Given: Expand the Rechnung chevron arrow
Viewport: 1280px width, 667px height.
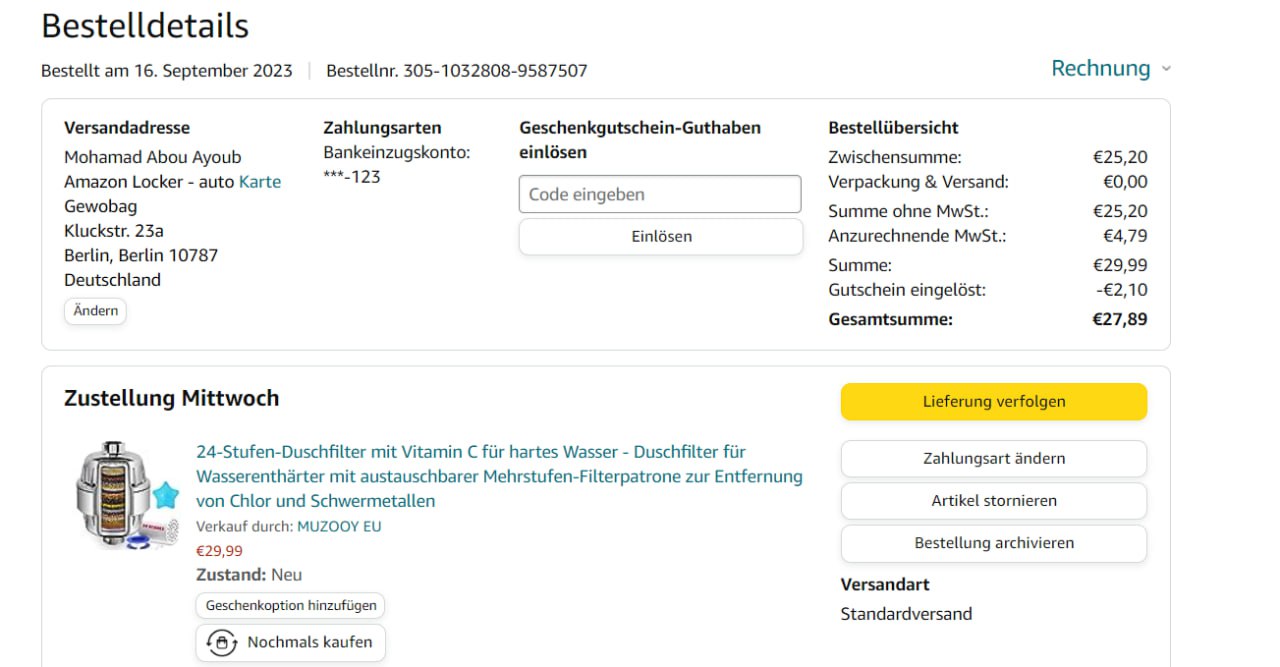Looking at the screenshot, I should click(1165, 69).
